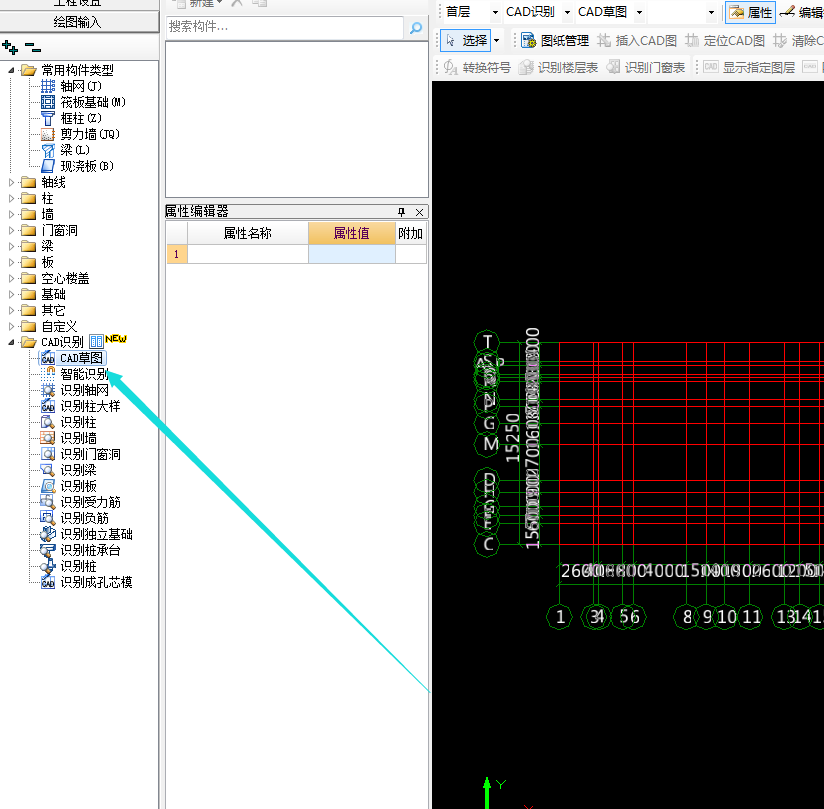Click in the 搜索构件 search field

[x=285, y=27]
